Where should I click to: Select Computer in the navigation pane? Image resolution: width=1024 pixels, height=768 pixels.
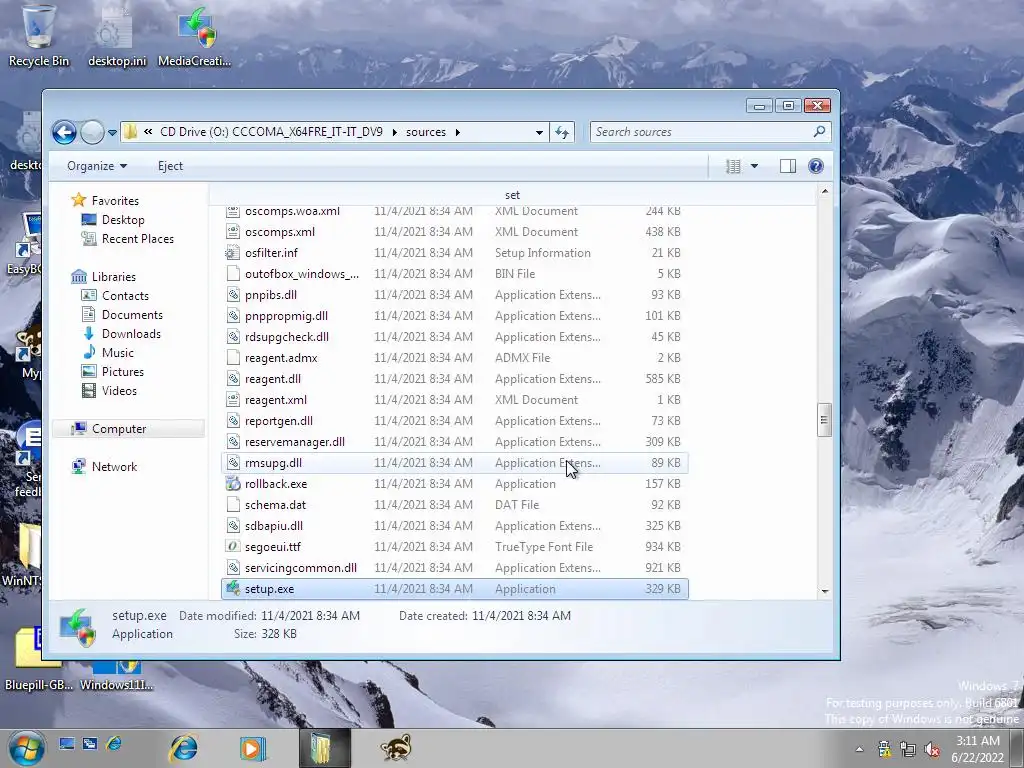click(x=129, y=428)
